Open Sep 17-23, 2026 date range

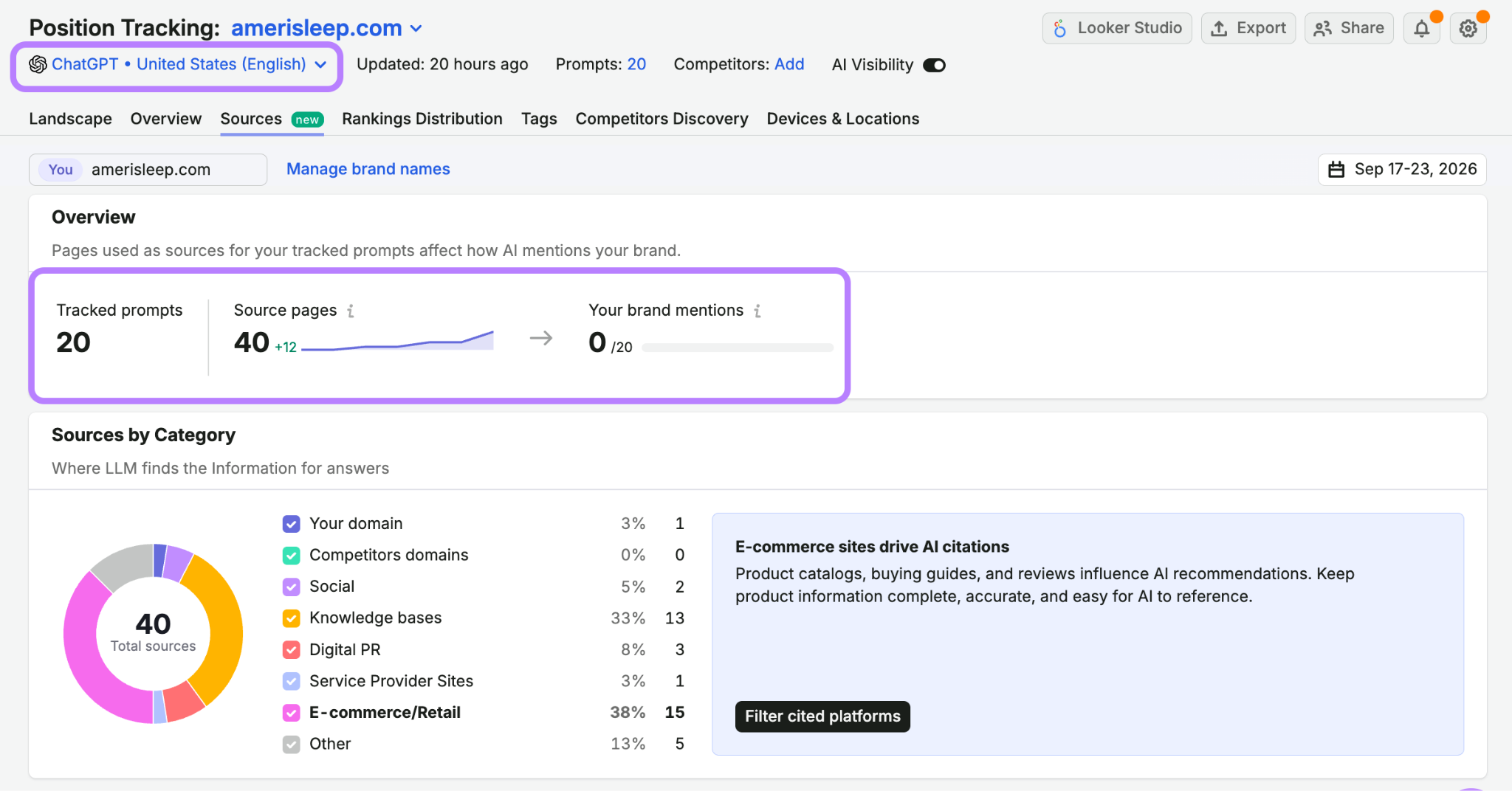tap(1402, 170)
